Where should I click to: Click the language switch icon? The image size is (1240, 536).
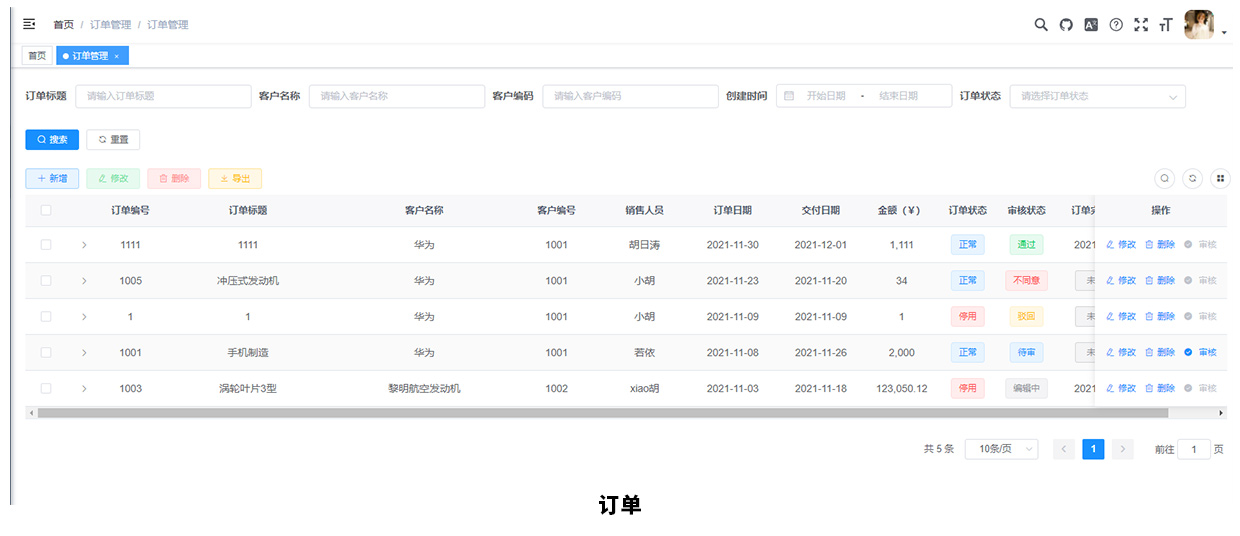click(x=1091, y=25)
